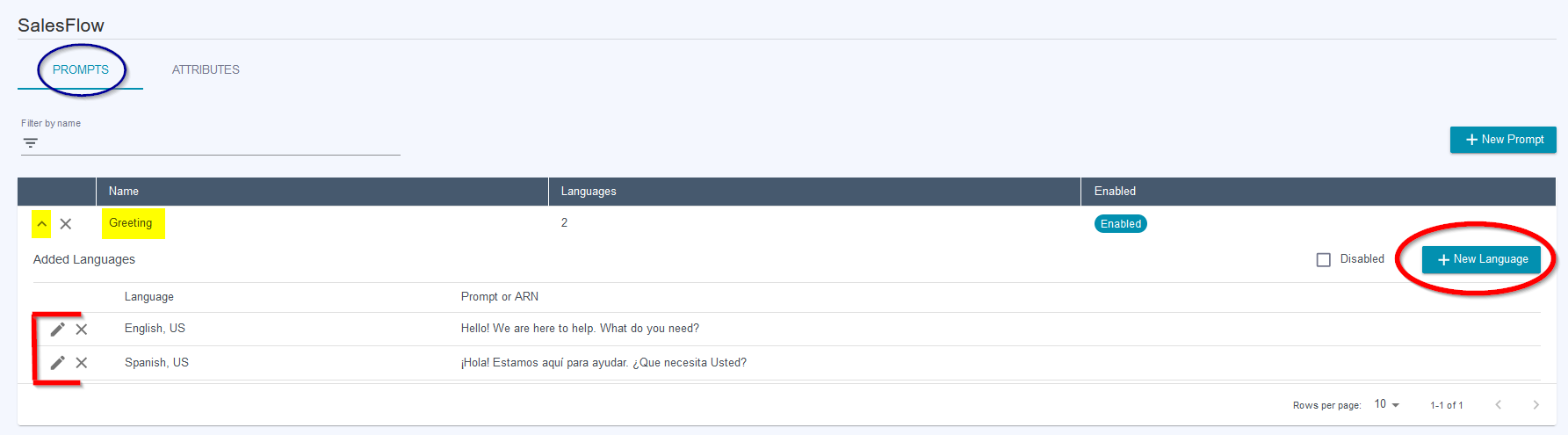
Task: Go to the previous page arrow
Action: tap(1499, 404)
